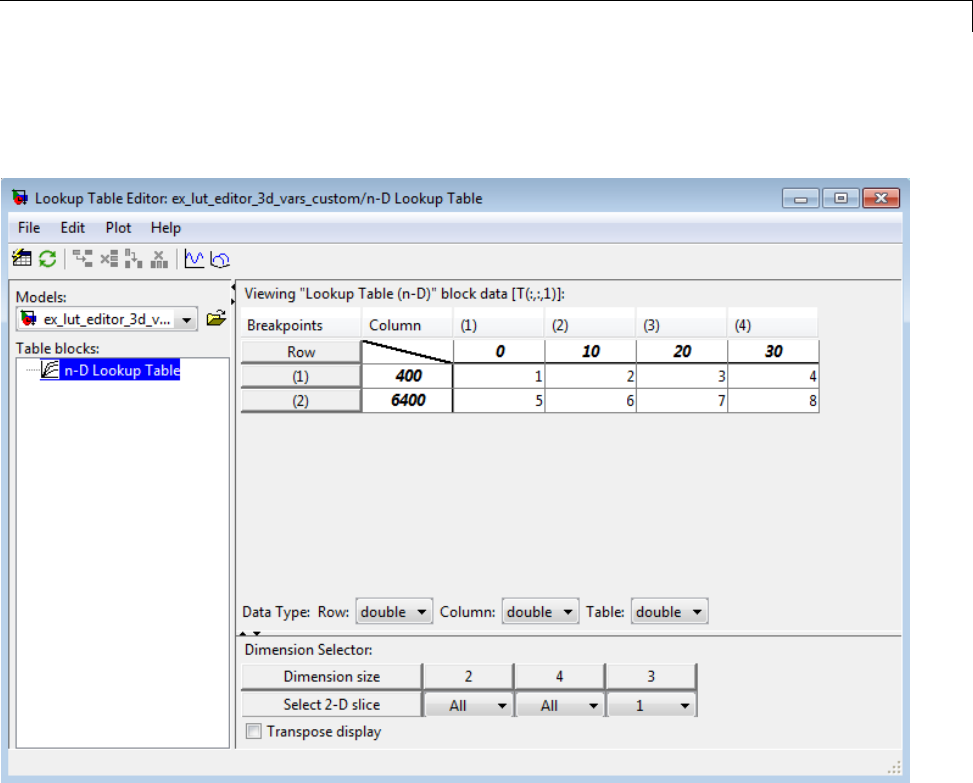Click the row (1) index header
Image resolution: width=973 pixels, height=783 pixels.
click(301, 376)
